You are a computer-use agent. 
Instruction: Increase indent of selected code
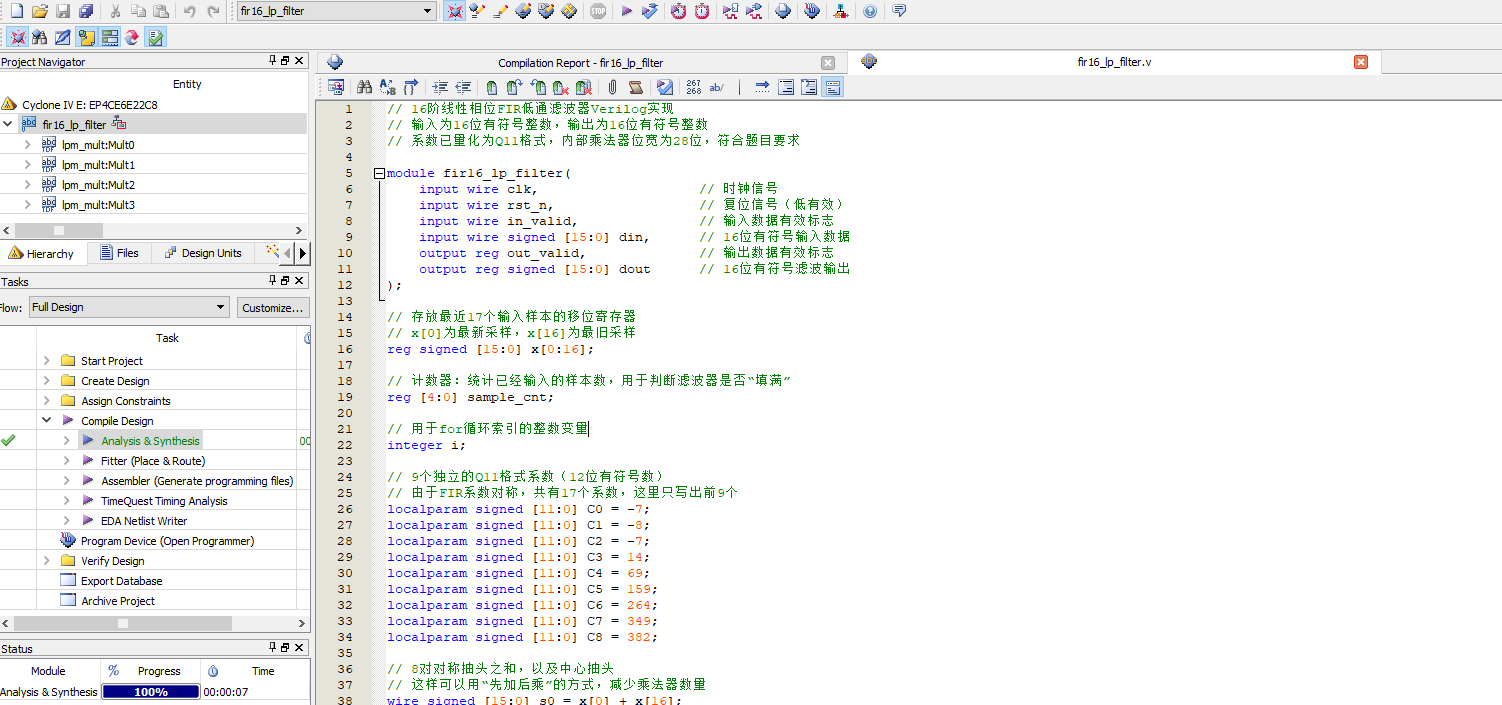pos(440,87)
